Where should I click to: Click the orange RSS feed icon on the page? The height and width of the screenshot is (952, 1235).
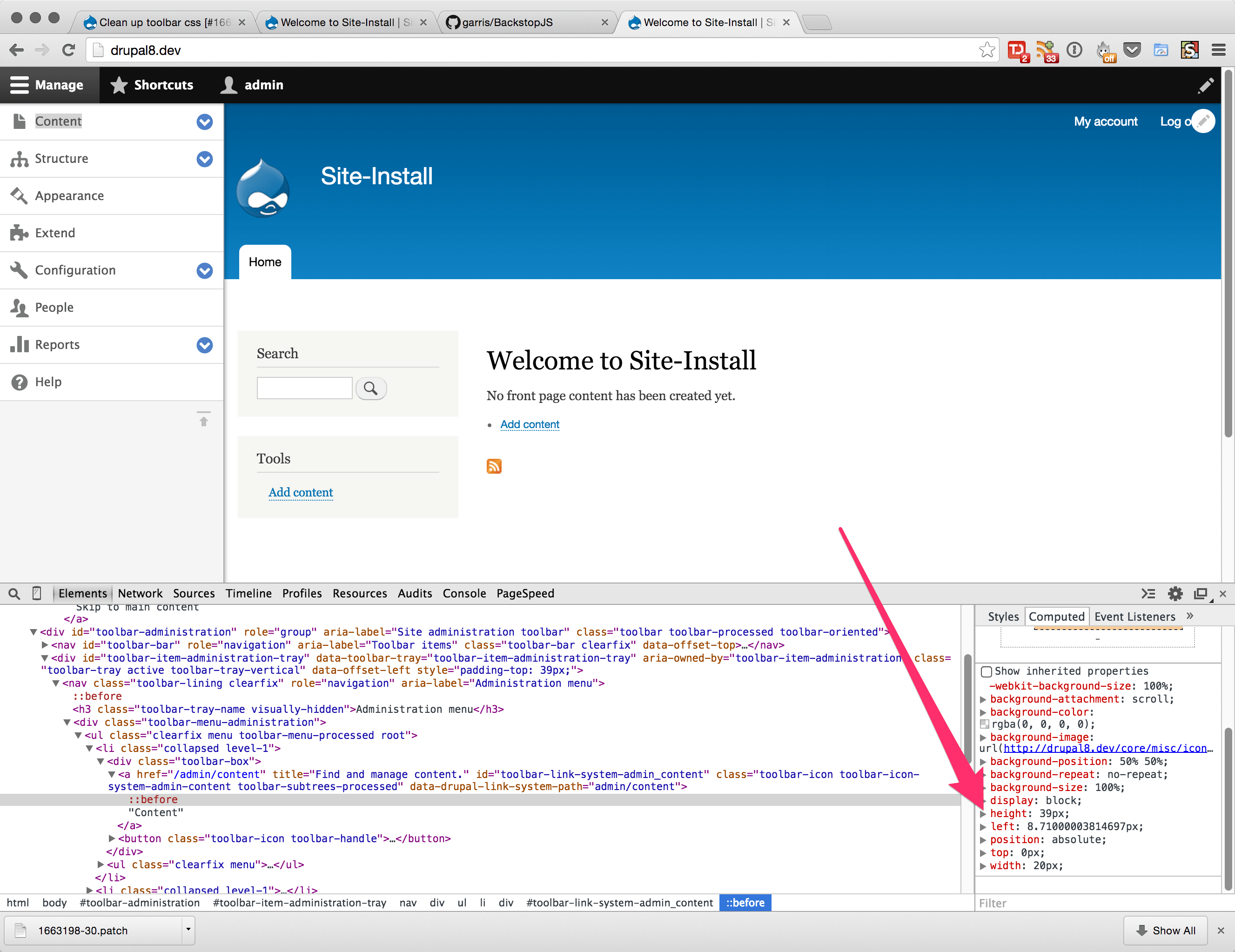[494, 466]
